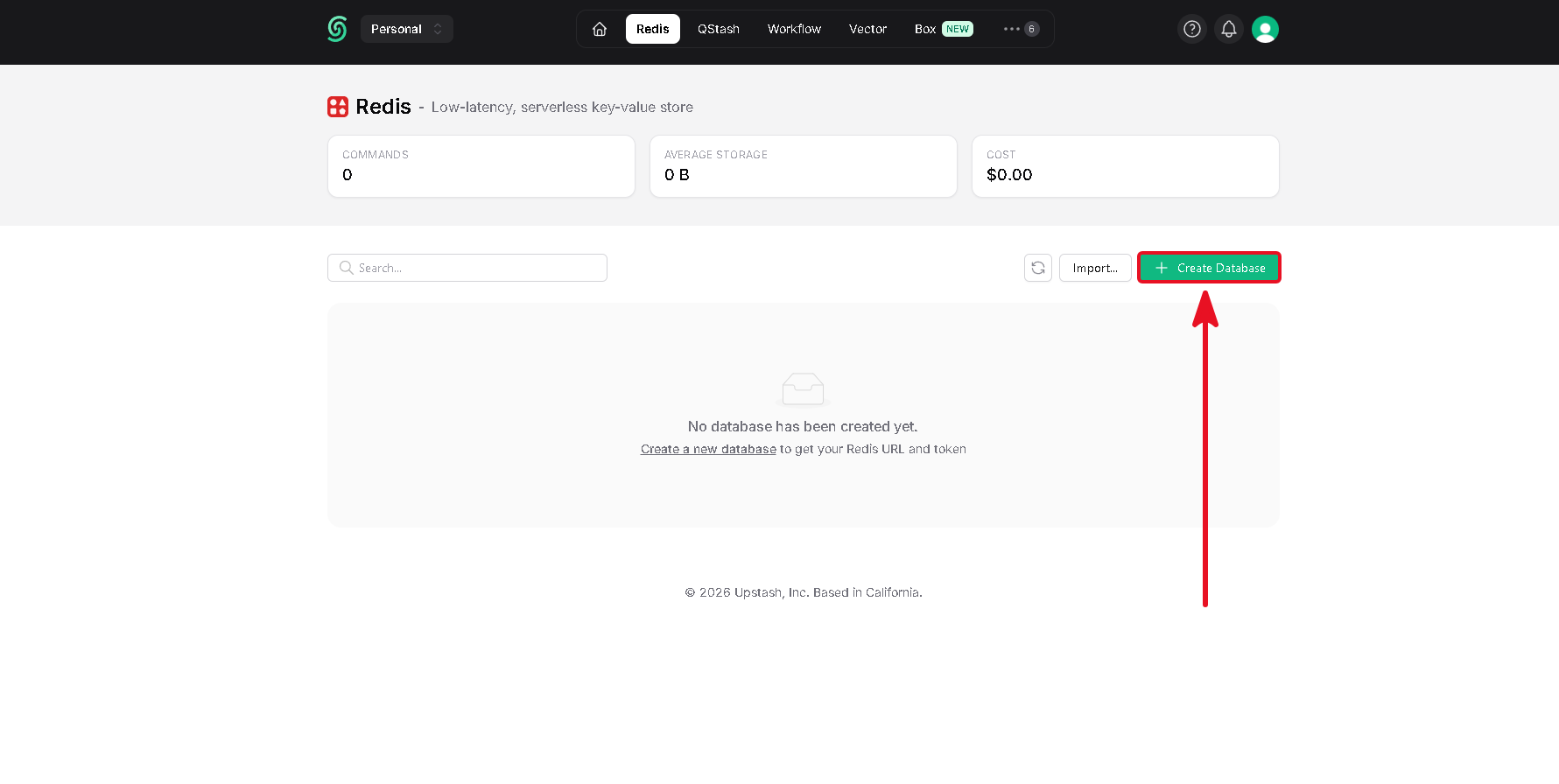
Task: Click the Import... button
Action: [1095, 268]
